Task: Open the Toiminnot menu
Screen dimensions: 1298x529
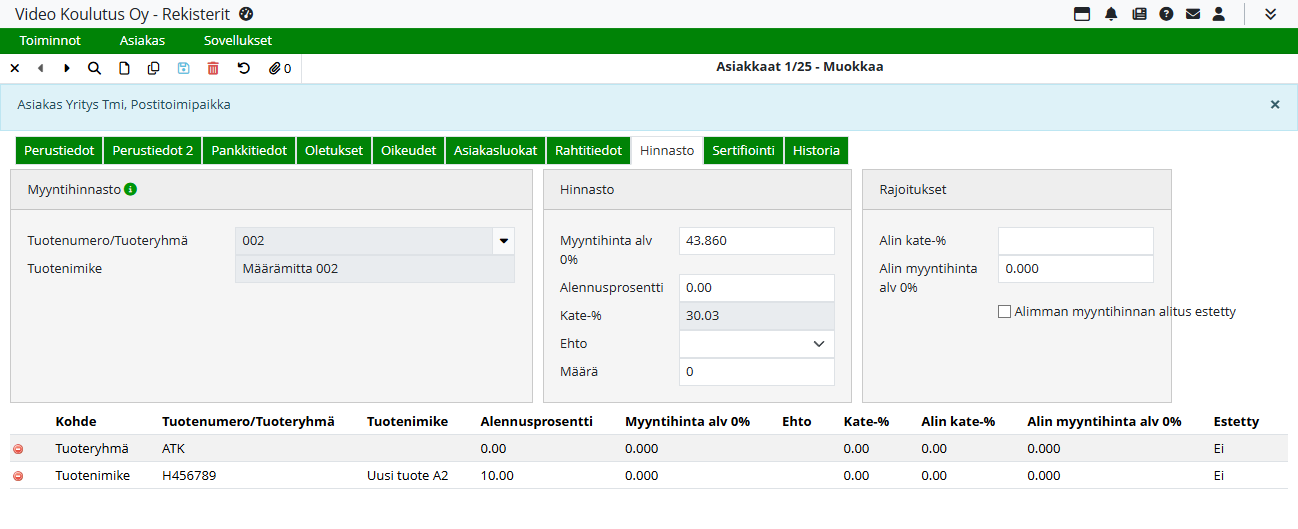Action: tap(50, 41)
